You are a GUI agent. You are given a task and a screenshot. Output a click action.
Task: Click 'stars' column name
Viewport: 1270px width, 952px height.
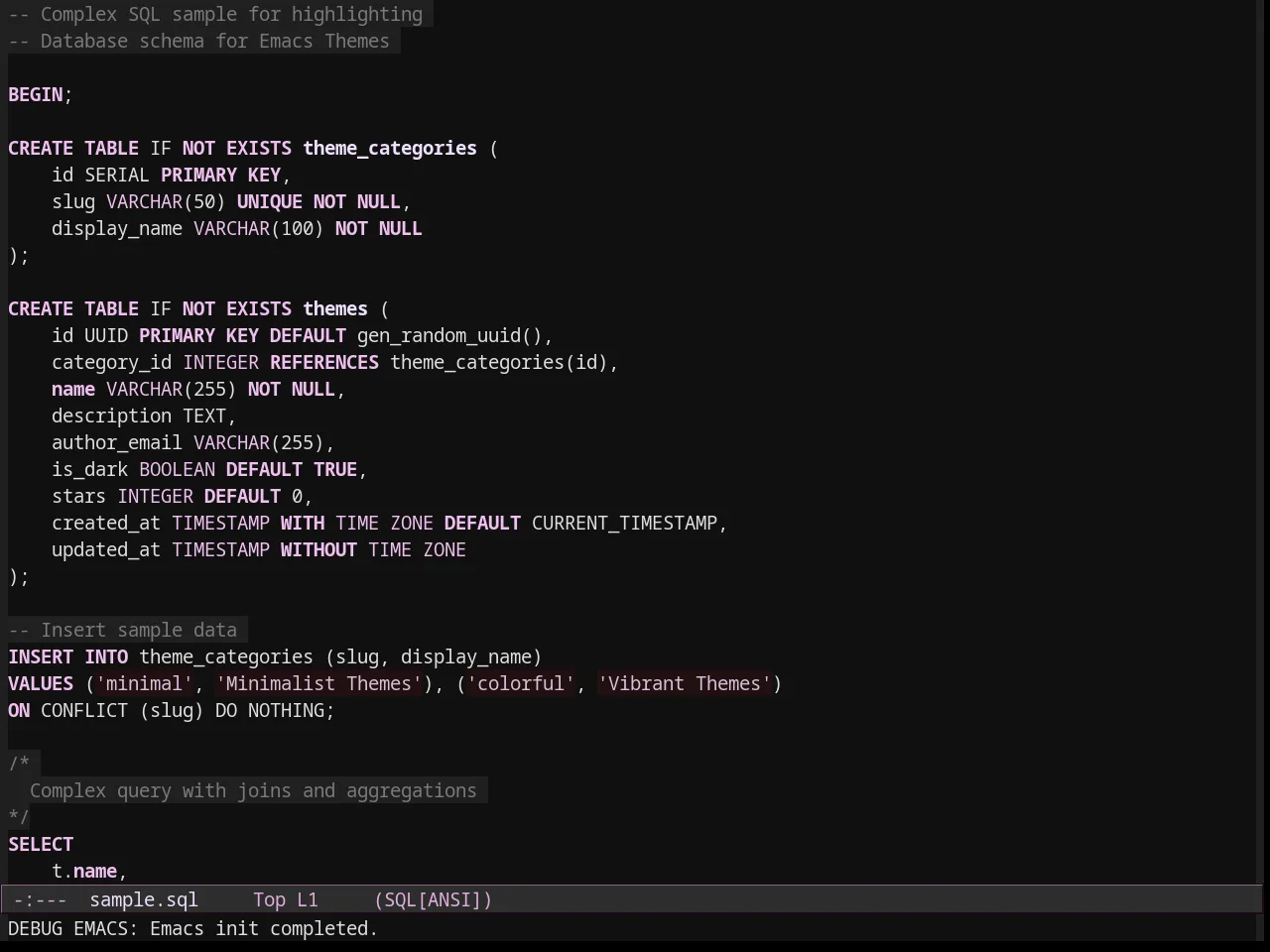(79, 497)
